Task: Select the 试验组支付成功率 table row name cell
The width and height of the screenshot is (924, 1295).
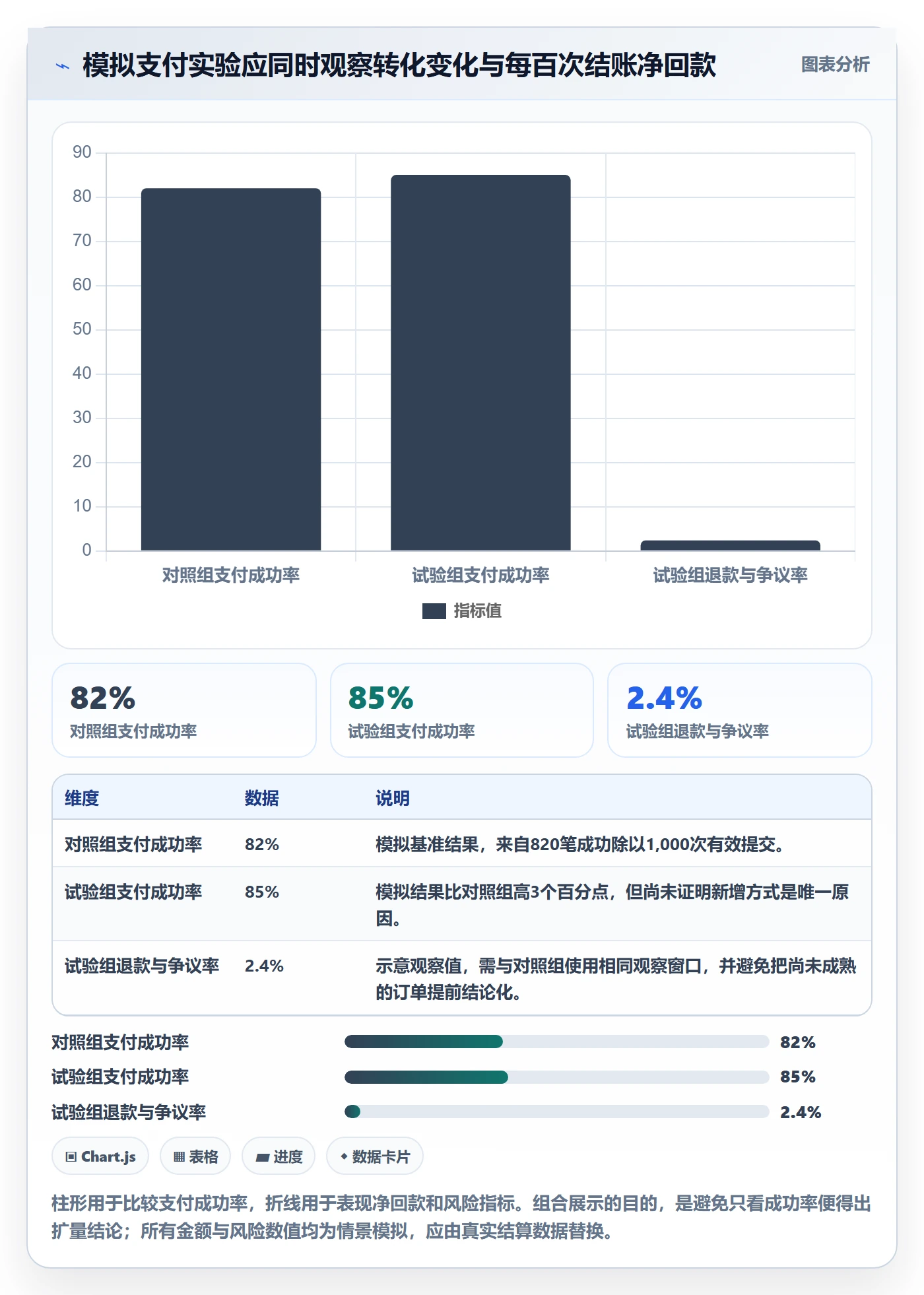Action: [x=133, y=892]
